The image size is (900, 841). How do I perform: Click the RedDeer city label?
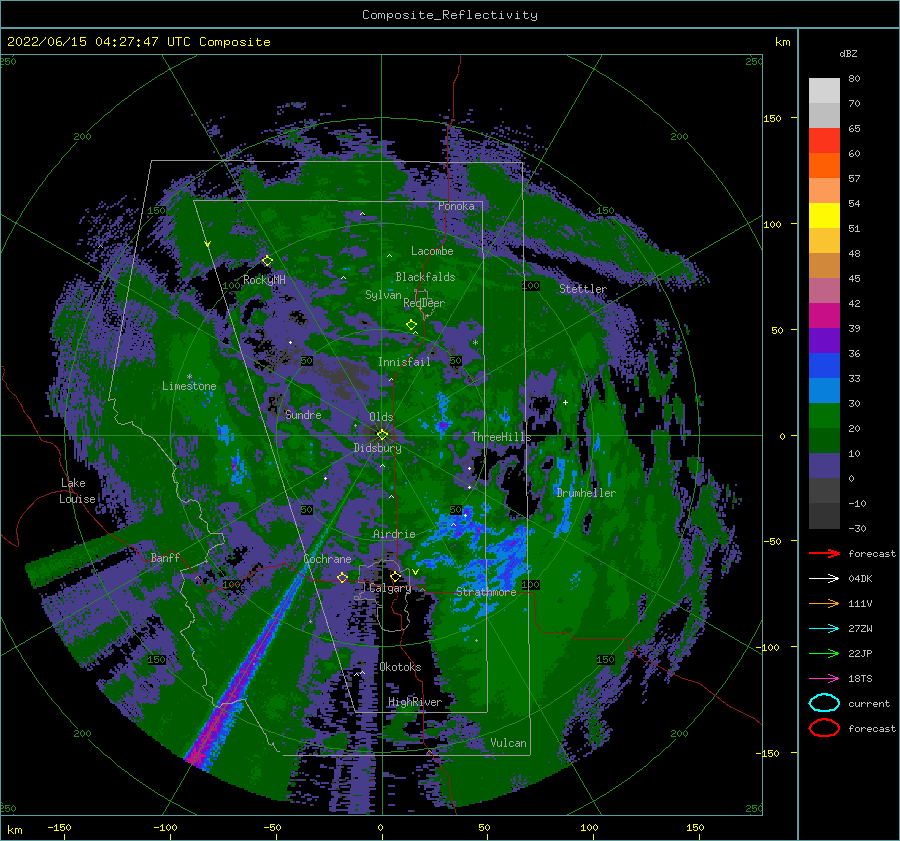tap(424, 303)
